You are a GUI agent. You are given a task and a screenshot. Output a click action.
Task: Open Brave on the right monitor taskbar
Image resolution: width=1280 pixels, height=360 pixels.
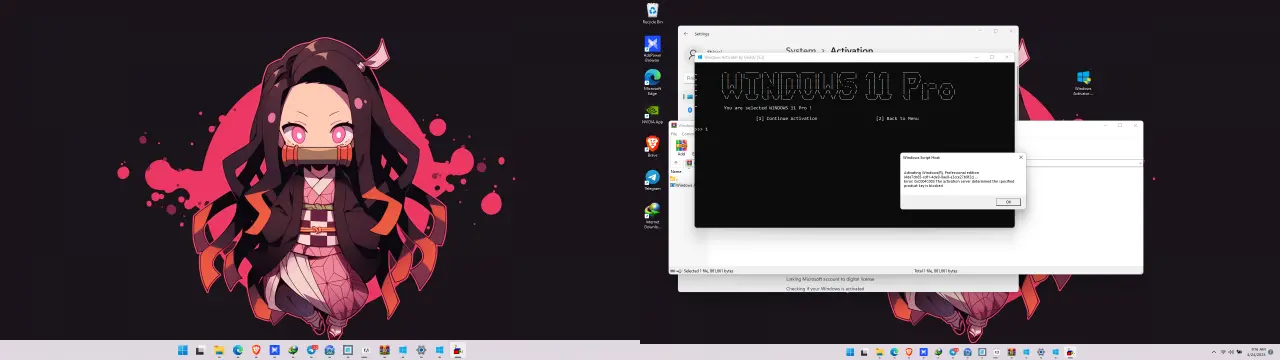click(909, 352)
